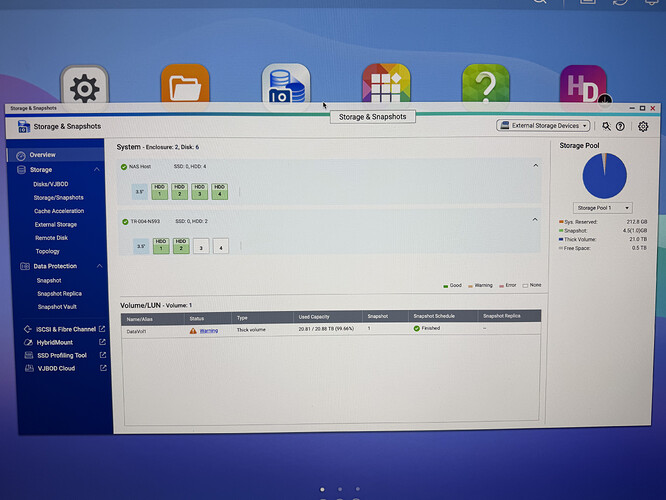Open Snapshot Vault in sidebar
The width and height of the screenshot is (666, 500).
click(57, 307)
